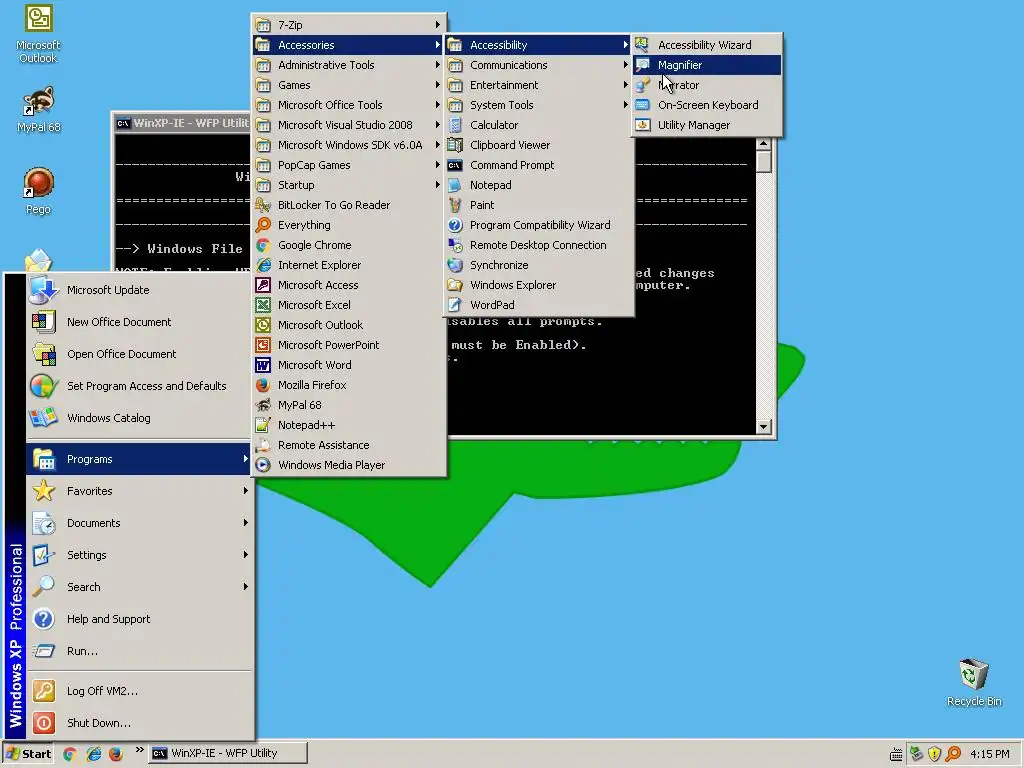The width and height of the screenshot is (1024, 768).
Task: Launch Microsoft Excel icon
Action: coord(263,305)
